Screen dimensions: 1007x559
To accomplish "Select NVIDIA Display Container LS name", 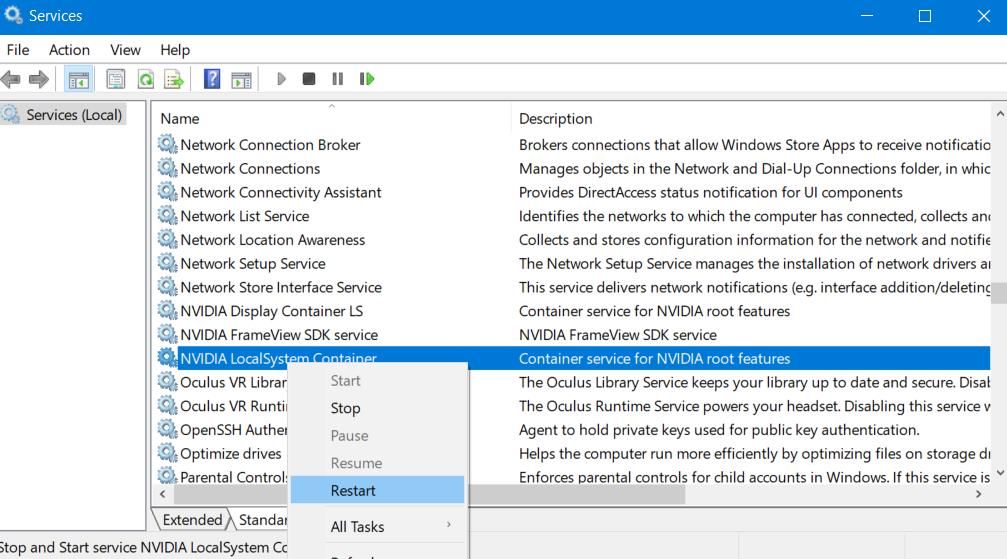I will 272,311.
